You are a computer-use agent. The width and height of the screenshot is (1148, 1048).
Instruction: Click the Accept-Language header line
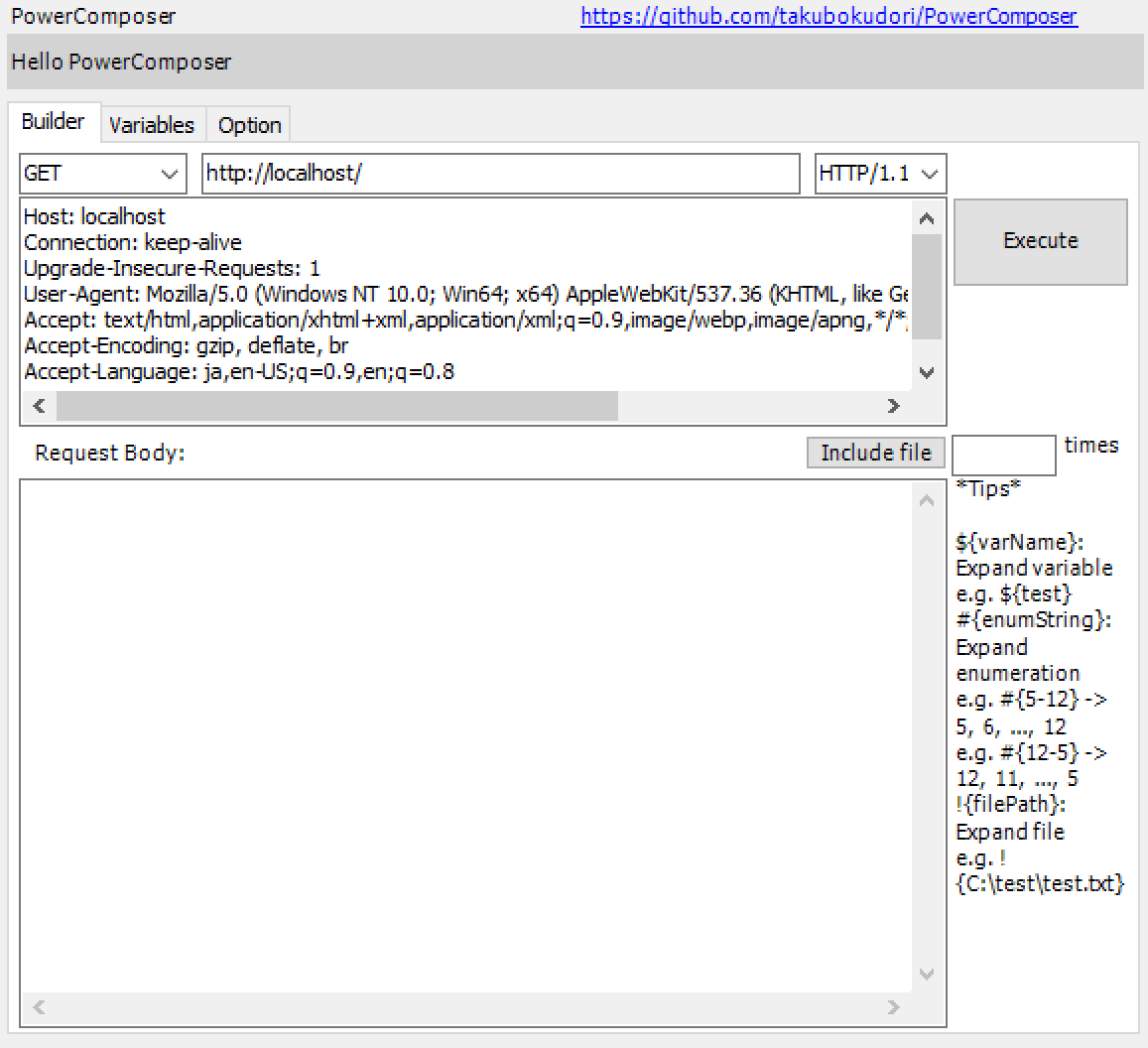pos(239,372)
